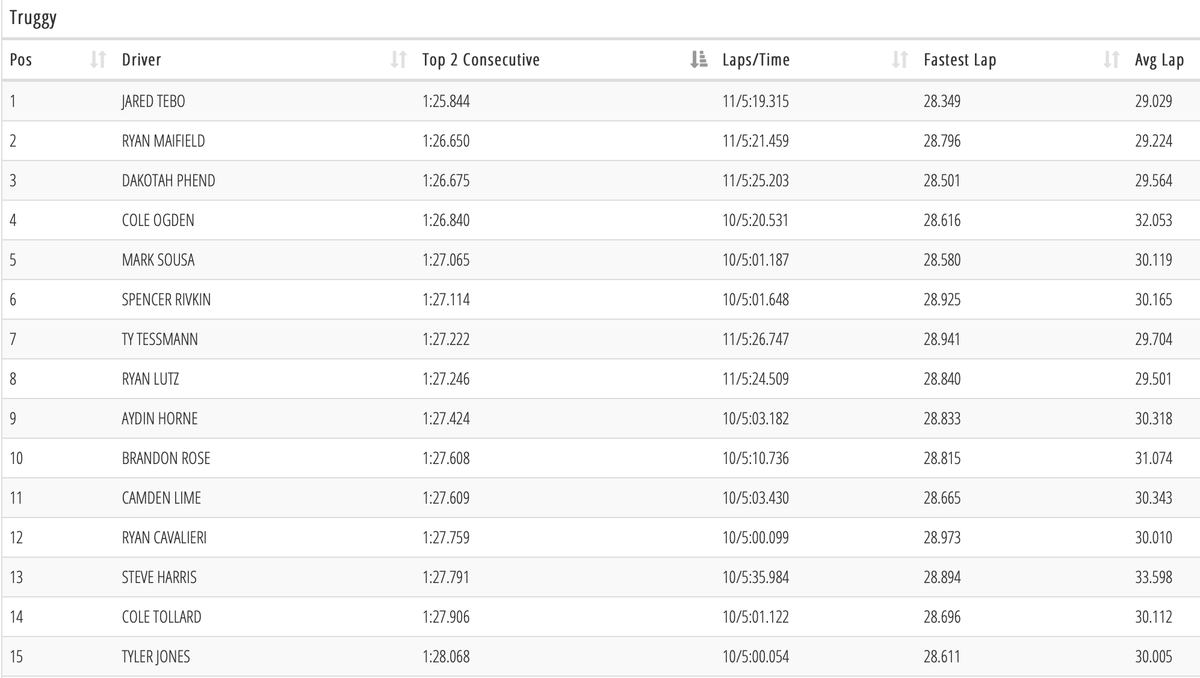Sort table by Avg Lap header
This screenshot has height=678, width=1200.
pyautogui.click(x=1159, y=60)
